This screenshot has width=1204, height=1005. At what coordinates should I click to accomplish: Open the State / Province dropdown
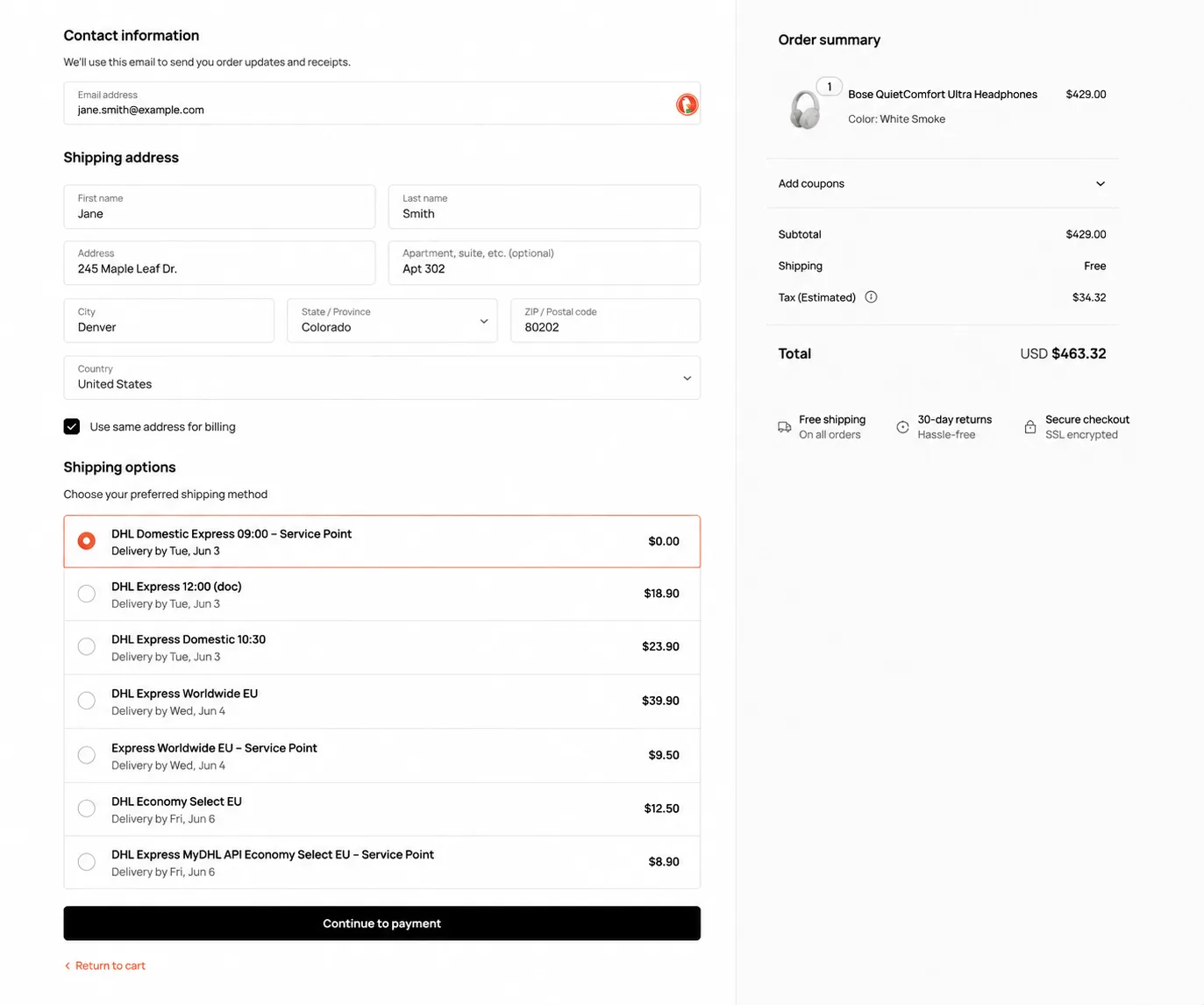click(x=392, y=320)
